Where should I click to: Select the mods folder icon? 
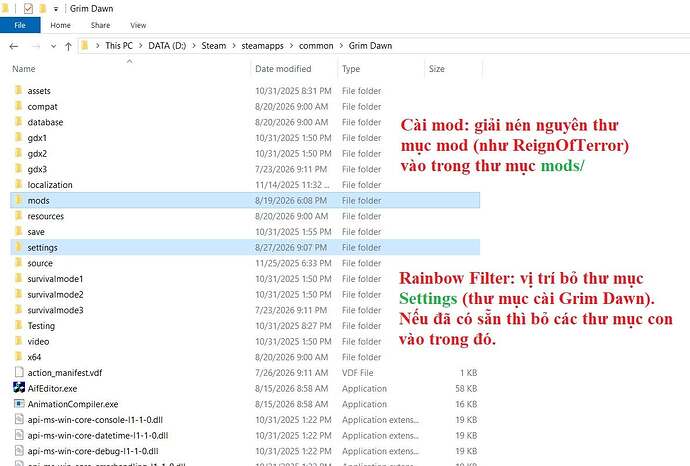pos(18,200)
